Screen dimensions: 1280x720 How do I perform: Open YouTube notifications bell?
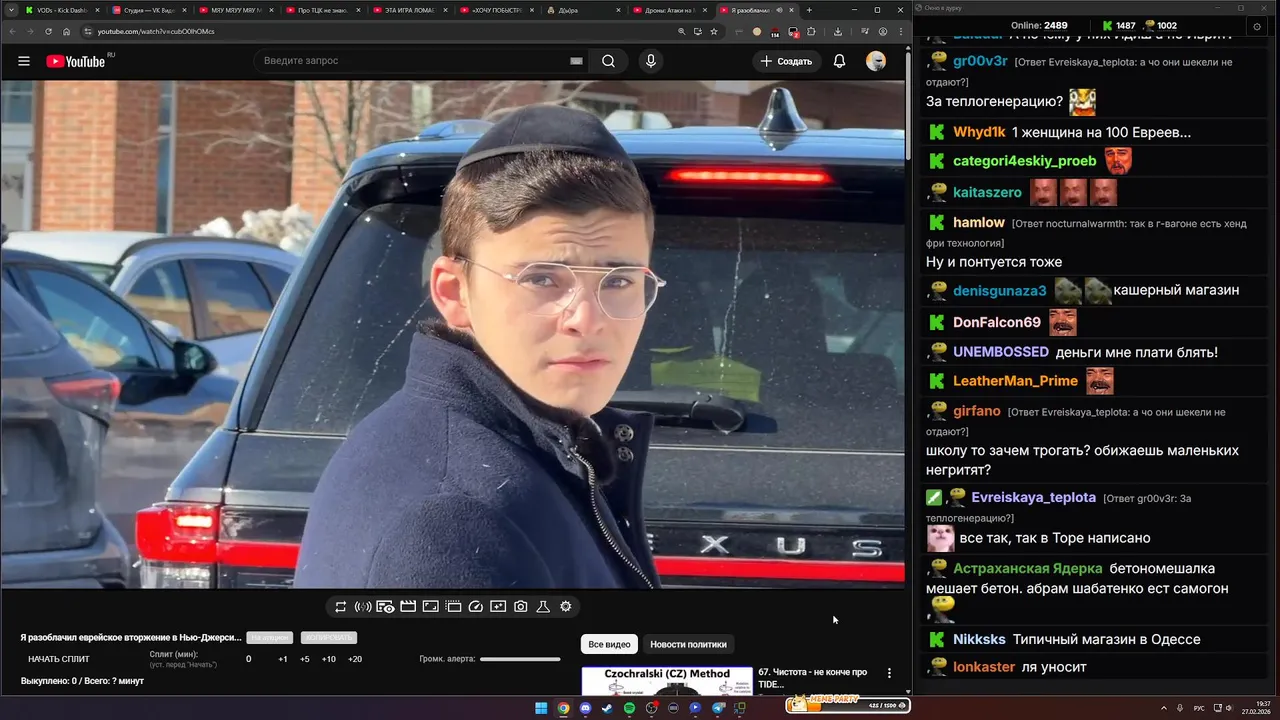[839, 61]
